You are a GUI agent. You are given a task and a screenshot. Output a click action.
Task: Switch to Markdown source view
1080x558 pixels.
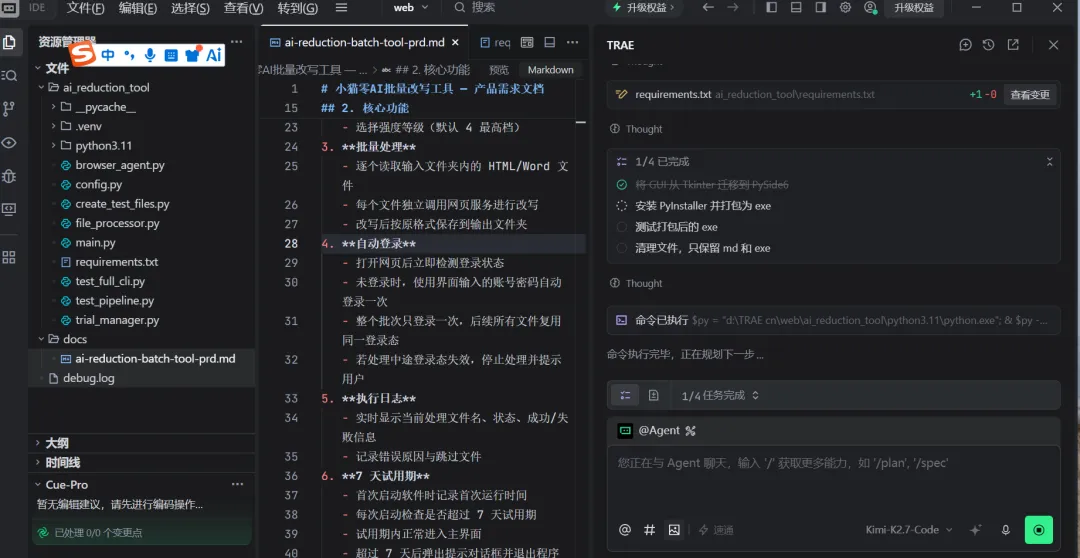(x=550, y=70)
